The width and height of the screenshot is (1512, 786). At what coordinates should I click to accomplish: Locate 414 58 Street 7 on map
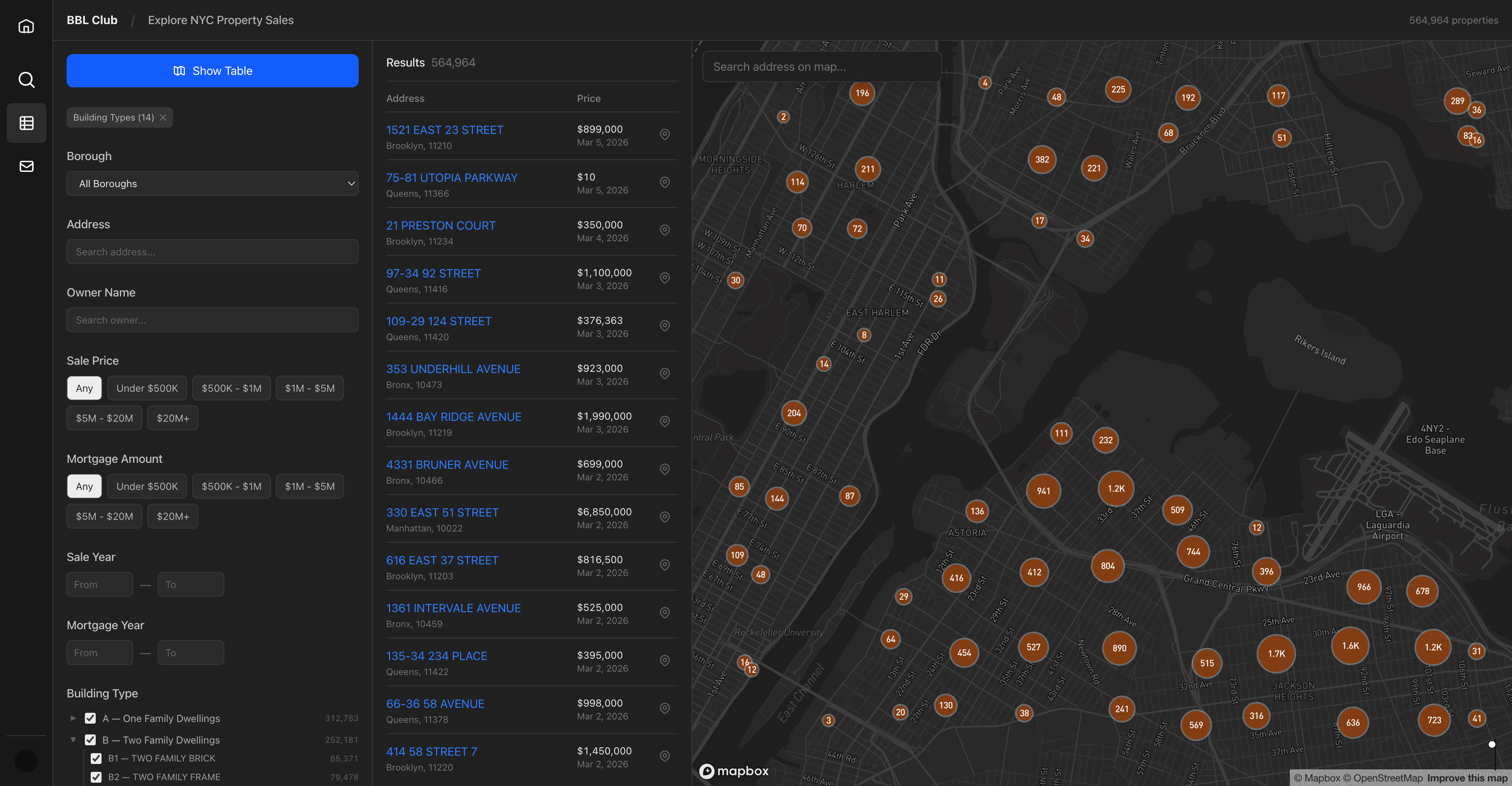pyautogui.click(x=664, y=756)
